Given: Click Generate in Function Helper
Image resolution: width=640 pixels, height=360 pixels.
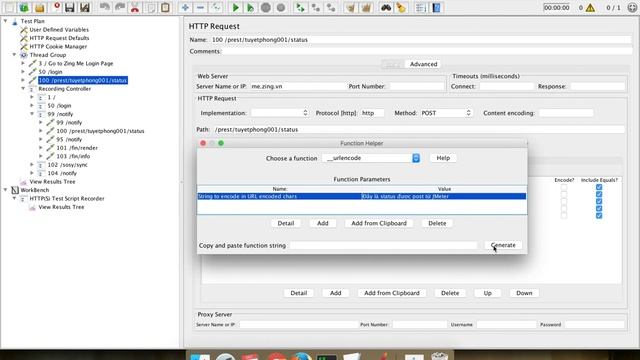Looking at the screenshot, I should pyautogui.click(x=503, y=245).
